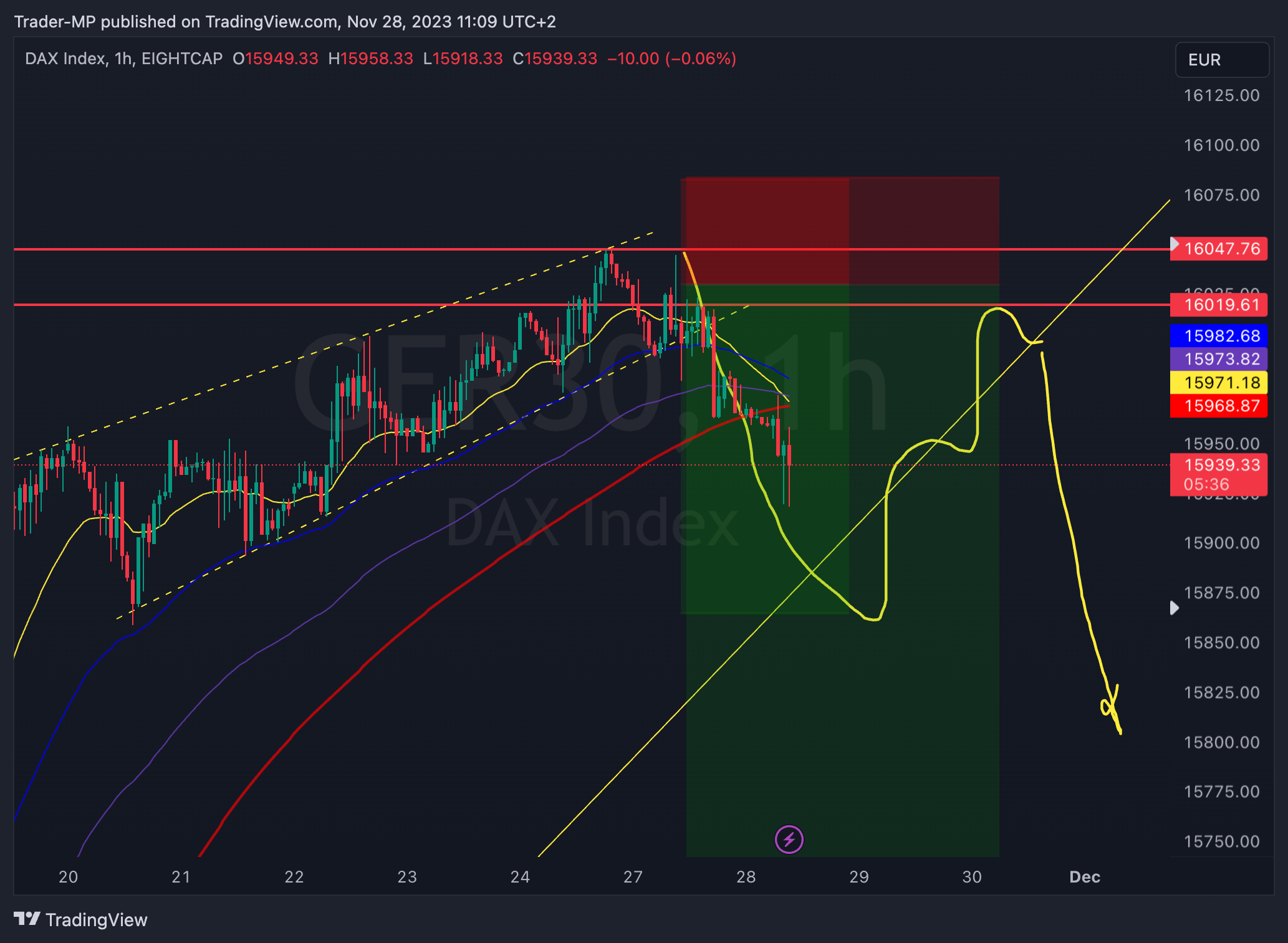Click the 16125.00 price axis label
Image resolution: width=1288 pixels, height=943 pixels.
(1221, 95)
